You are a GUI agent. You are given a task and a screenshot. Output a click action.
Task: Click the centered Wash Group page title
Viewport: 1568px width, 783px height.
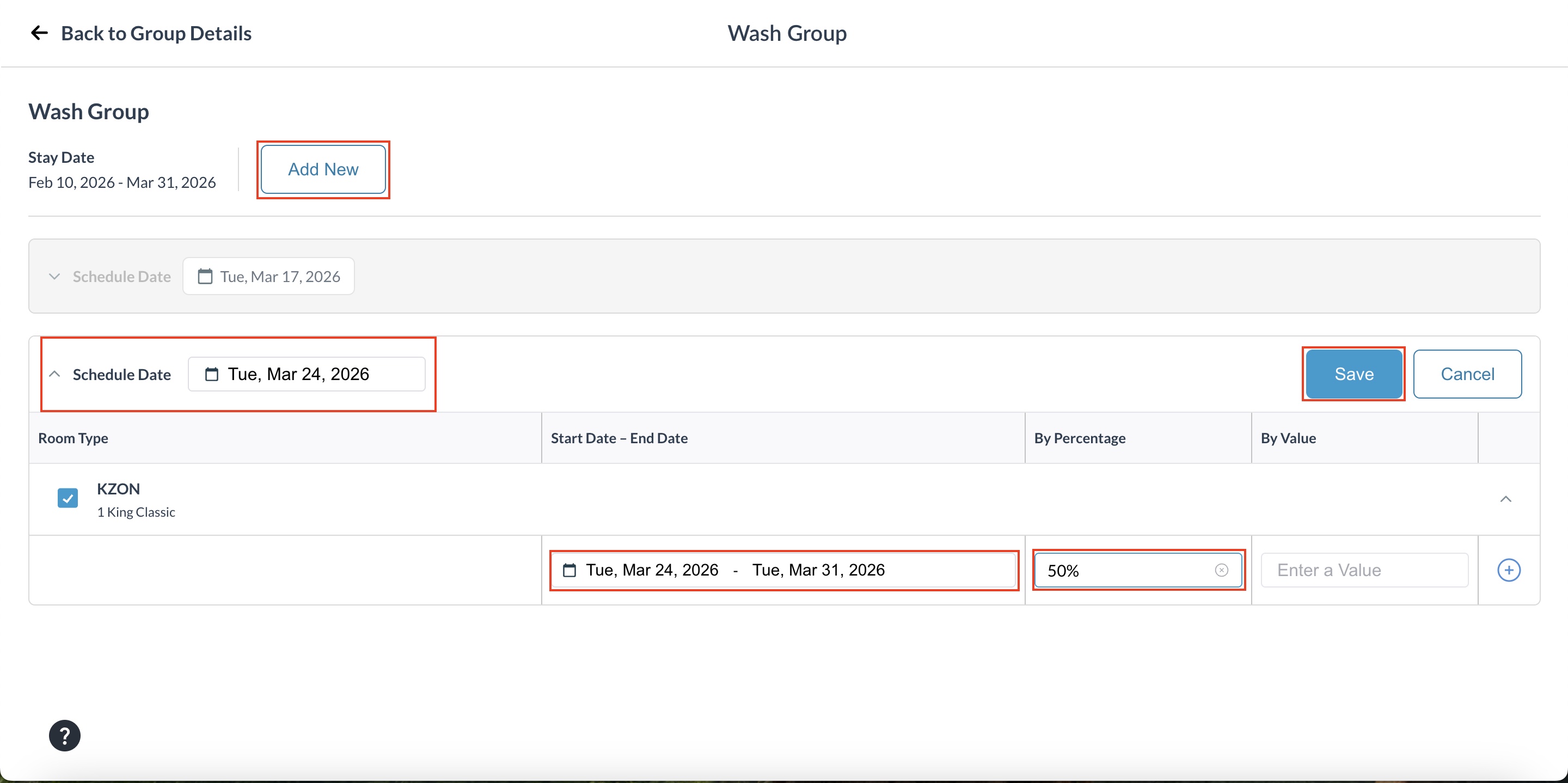786,33
